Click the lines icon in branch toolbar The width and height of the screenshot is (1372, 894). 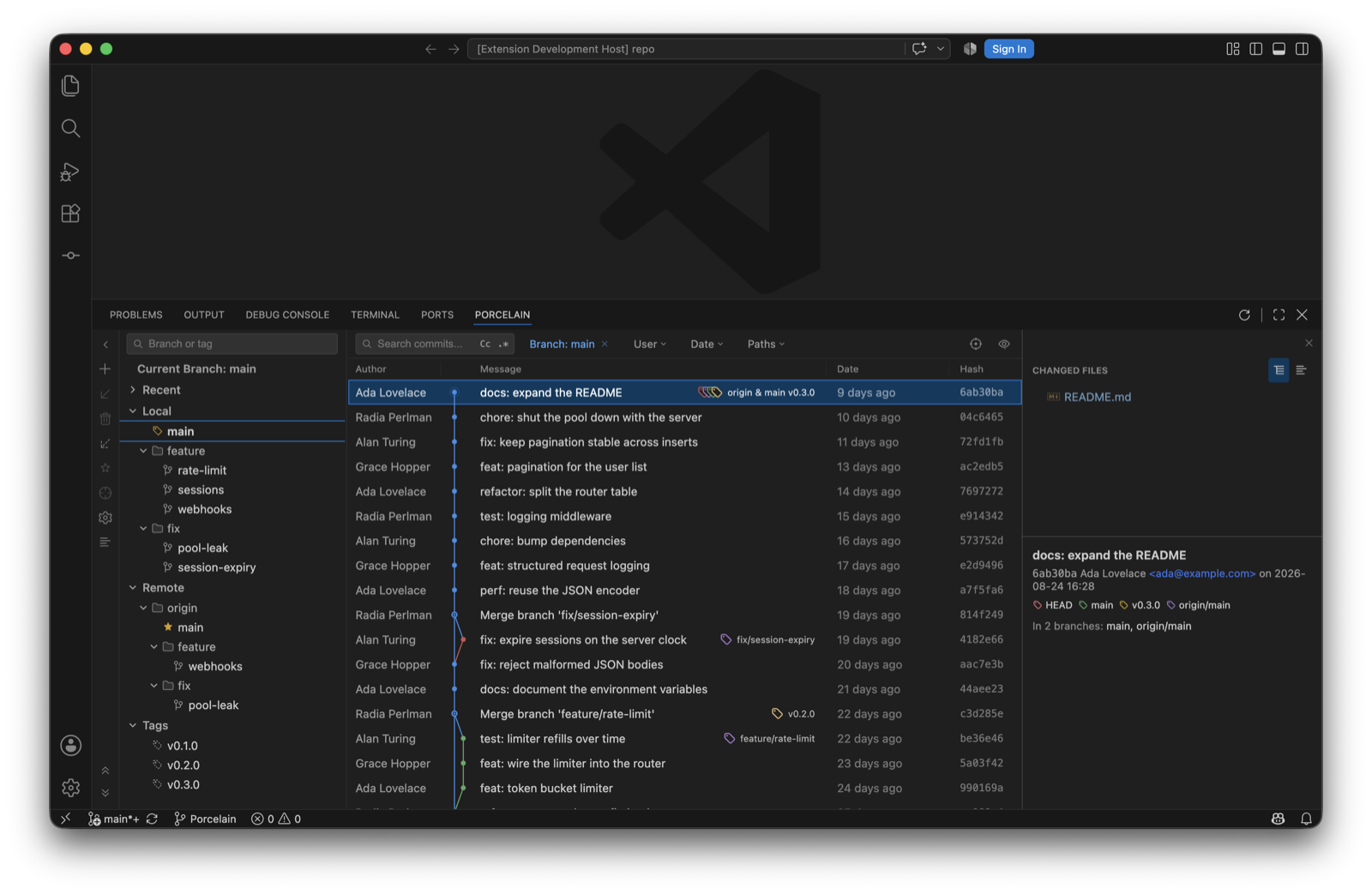105,542
